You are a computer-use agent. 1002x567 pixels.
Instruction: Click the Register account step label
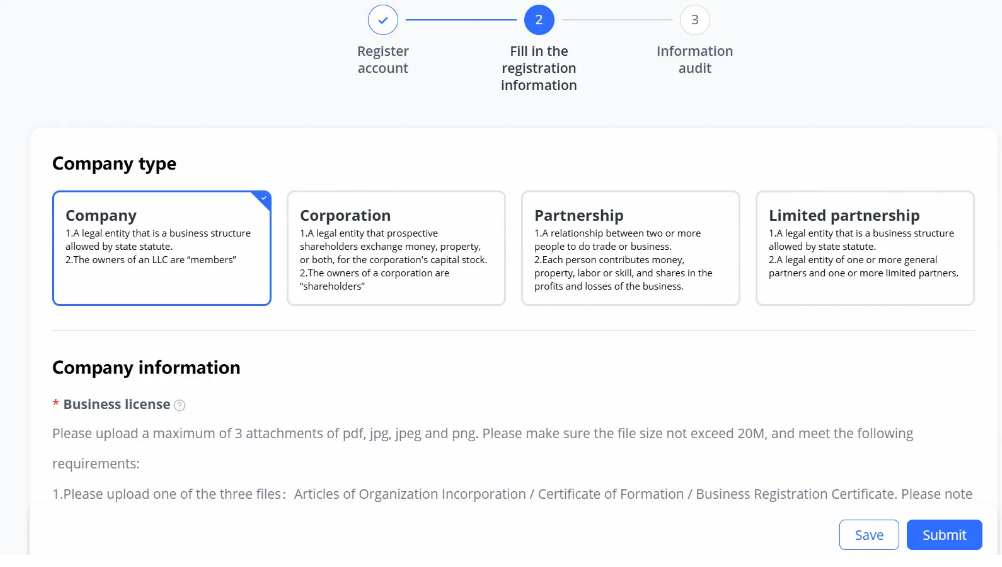click(383, 60)
